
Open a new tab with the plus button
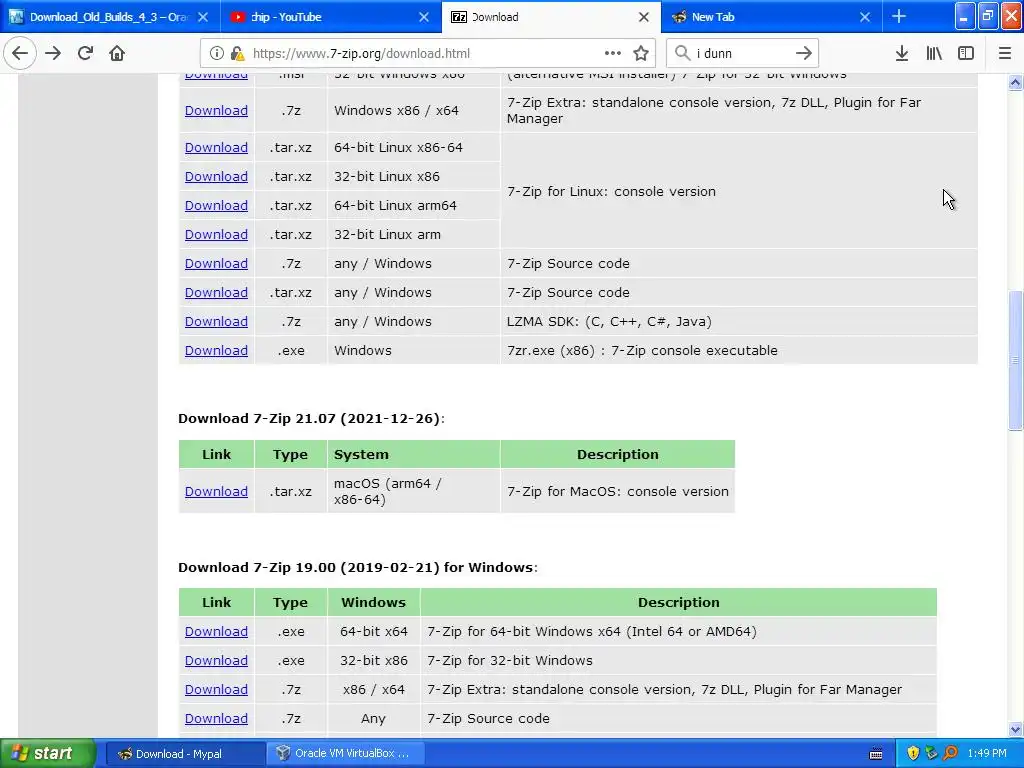899,16
